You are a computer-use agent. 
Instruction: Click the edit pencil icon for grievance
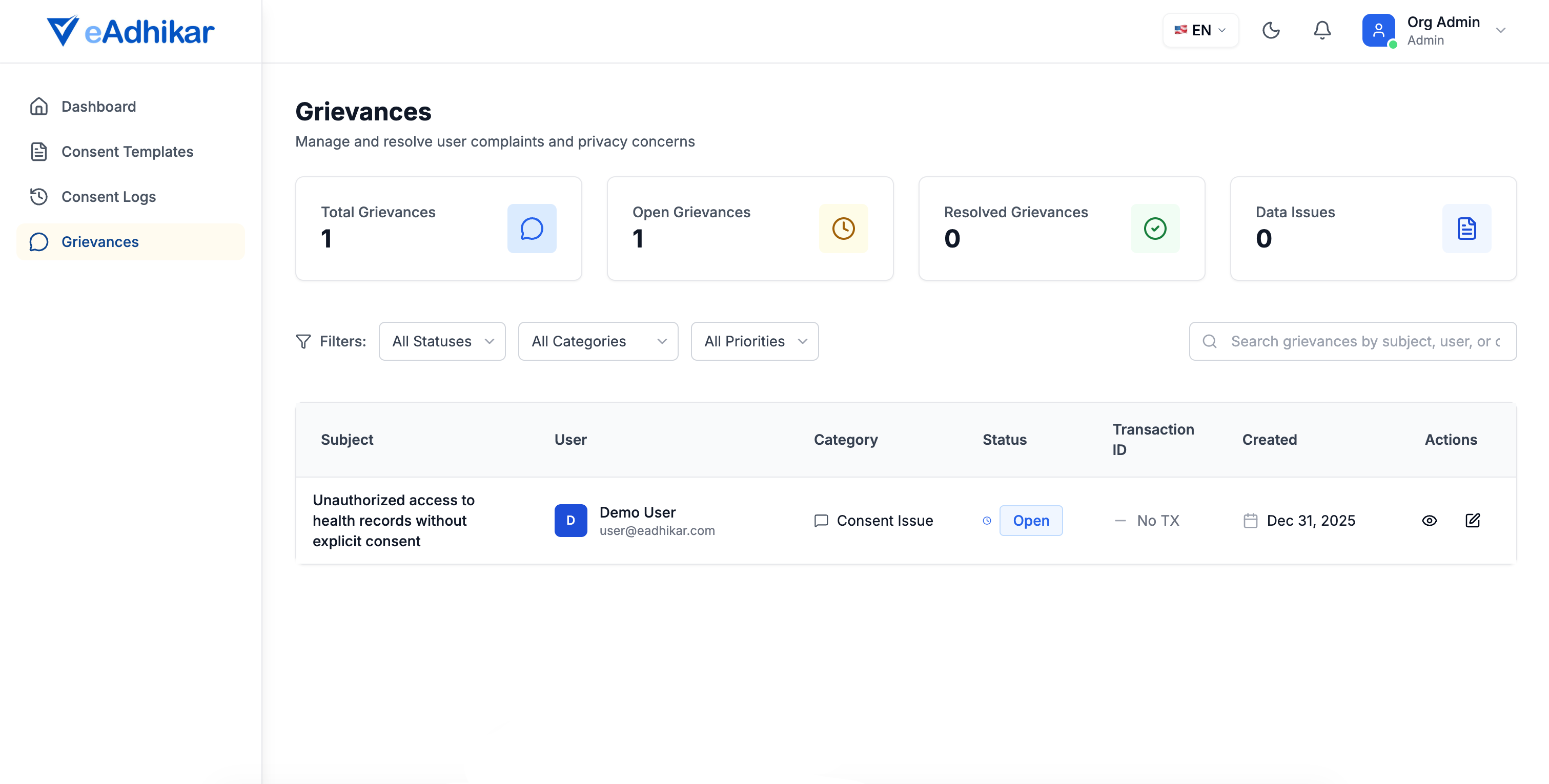pyautogui.click(x=1473, y=521)
